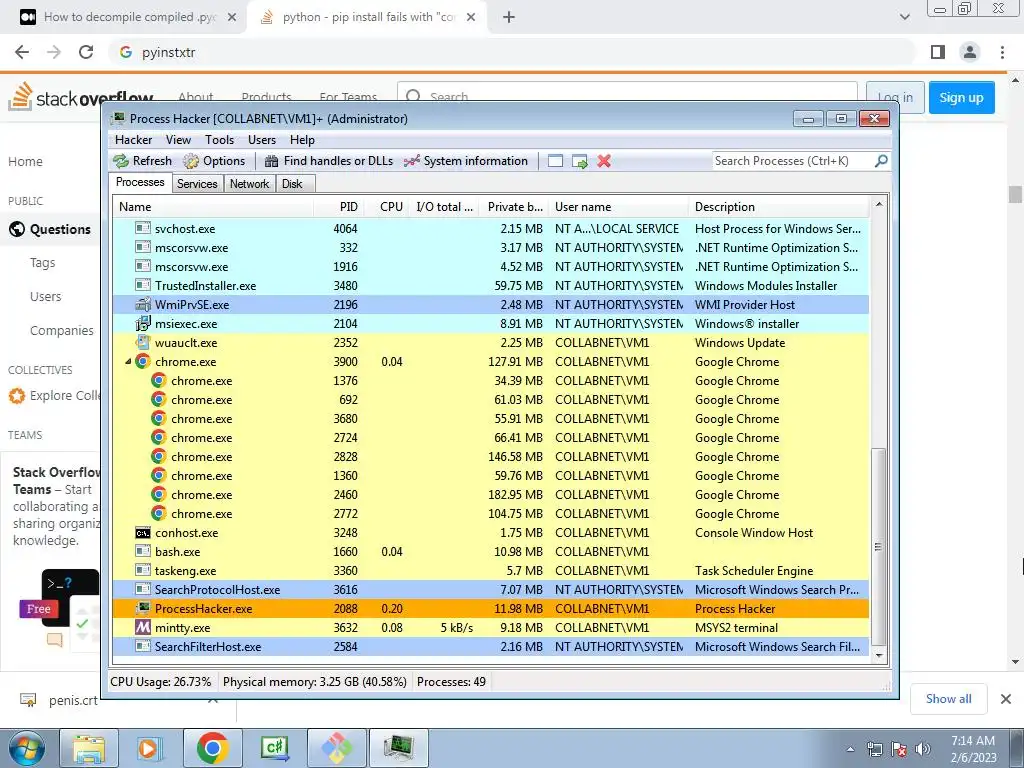The width and height of the screenshot is (1024, 768).
Task: Open the Hacker menu
Action: pyautogui.click(x=133, y=140)
